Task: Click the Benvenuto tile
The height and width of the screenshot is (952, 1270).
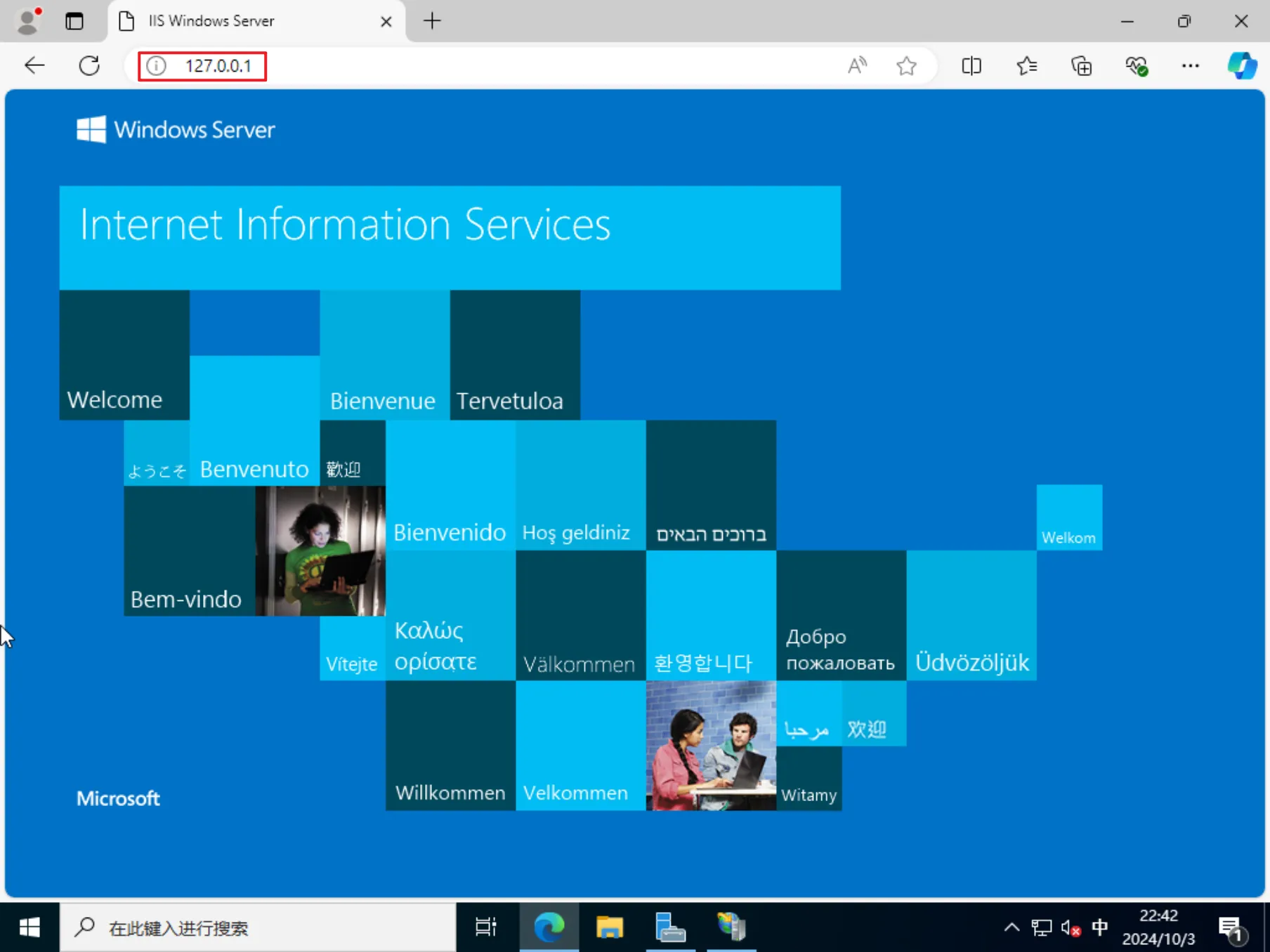Action: 255,421
